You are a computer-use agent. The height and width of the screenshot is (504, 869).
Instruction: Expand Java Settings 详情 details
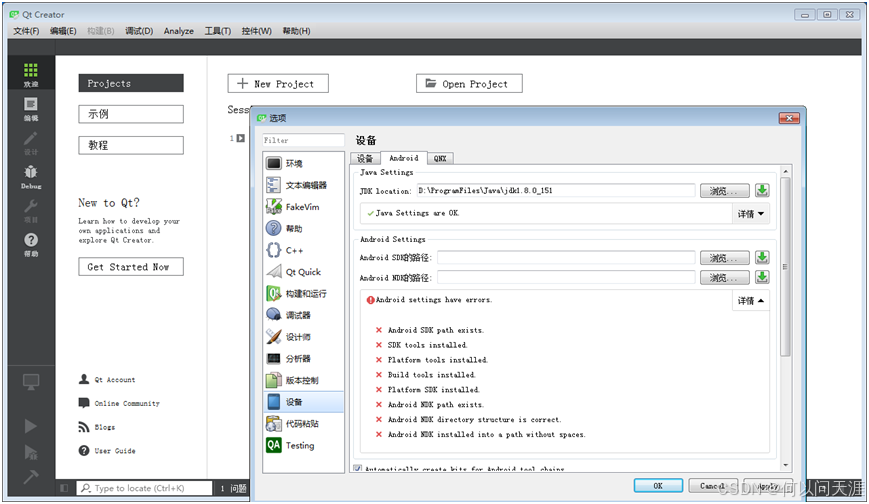tap(751, 213)
